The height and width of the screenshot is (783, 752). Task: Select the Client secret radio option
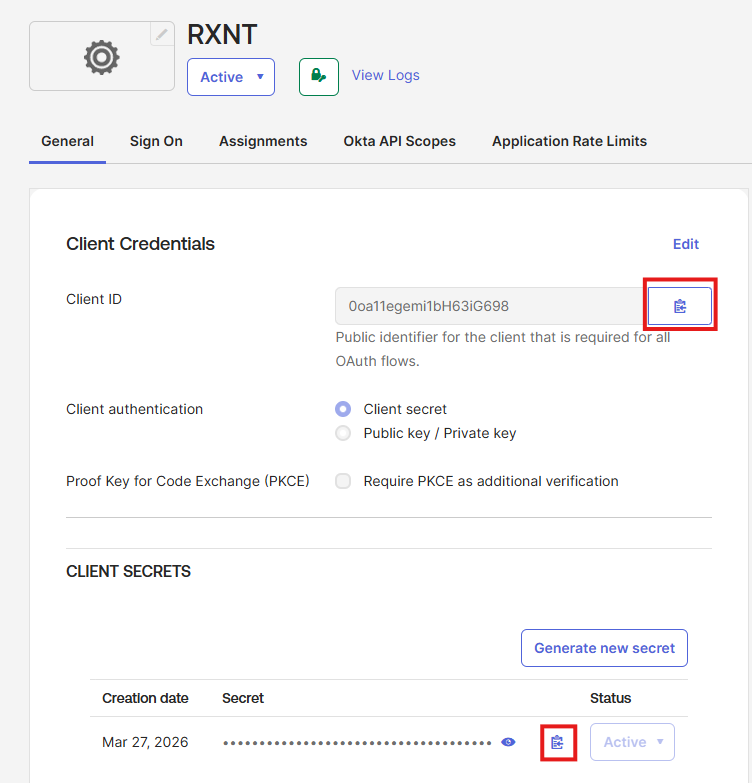coord(344,409)
